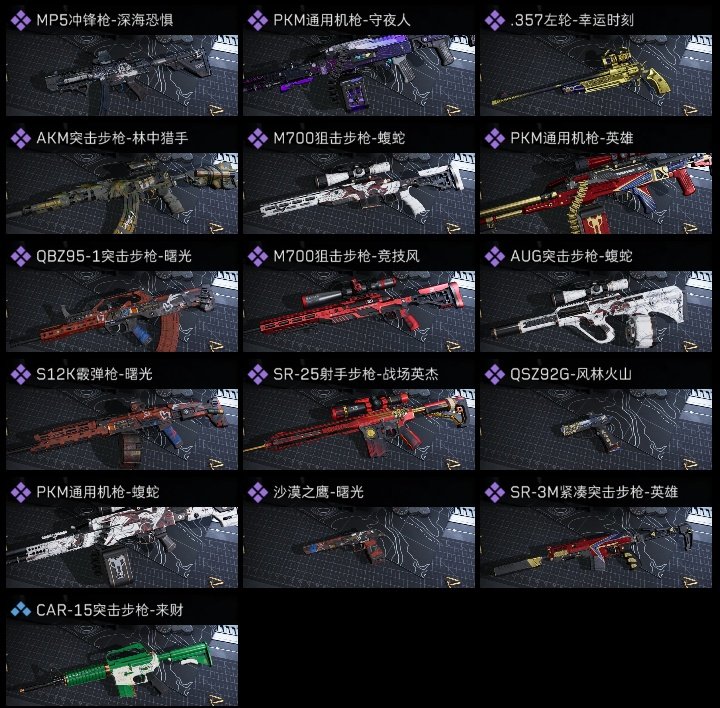This screenshot has width=720, height=708.
Task: Click the purple rarity icon beside MP5冲锋枪-深海恐惧
Action: [x=21, y=21]
